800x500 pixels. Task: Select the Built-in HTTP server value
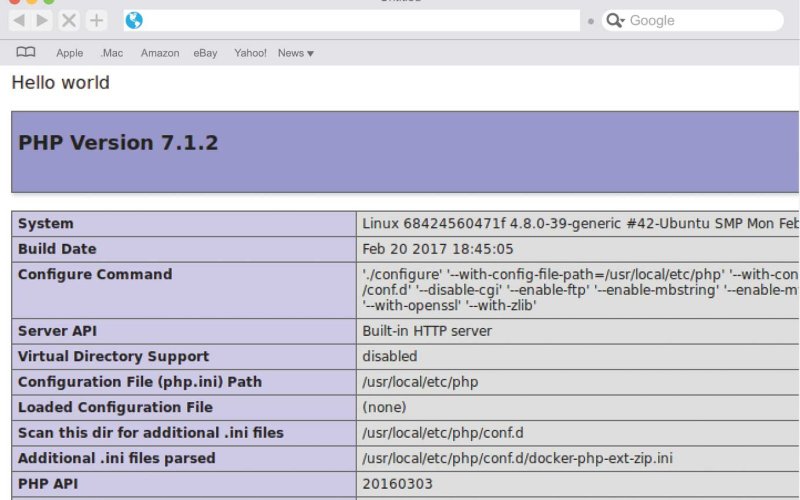coord(427,331)
